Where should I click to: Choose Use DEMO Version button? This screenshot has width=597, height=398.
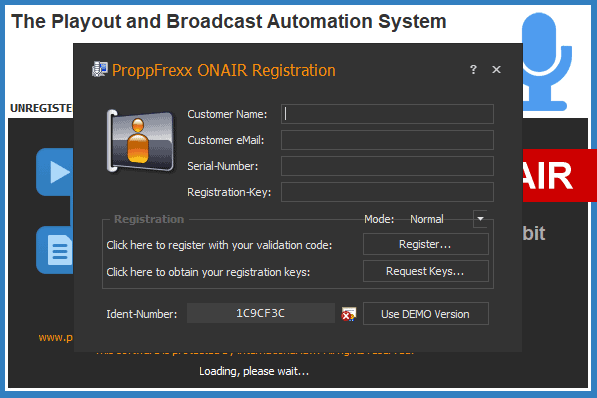click(x=426, y=314)
